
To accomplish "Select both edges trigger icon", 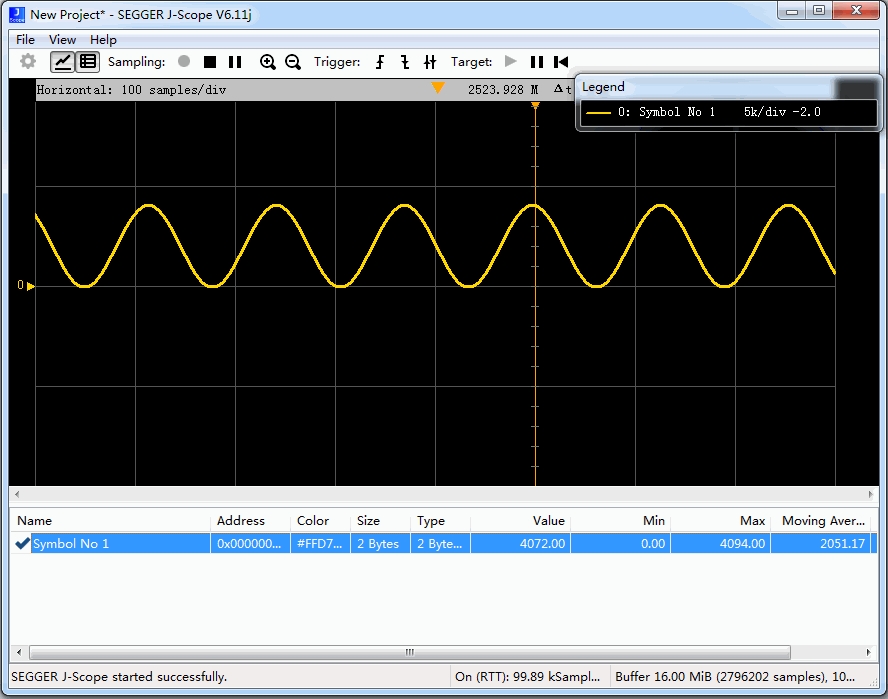I will pos(430,62).
